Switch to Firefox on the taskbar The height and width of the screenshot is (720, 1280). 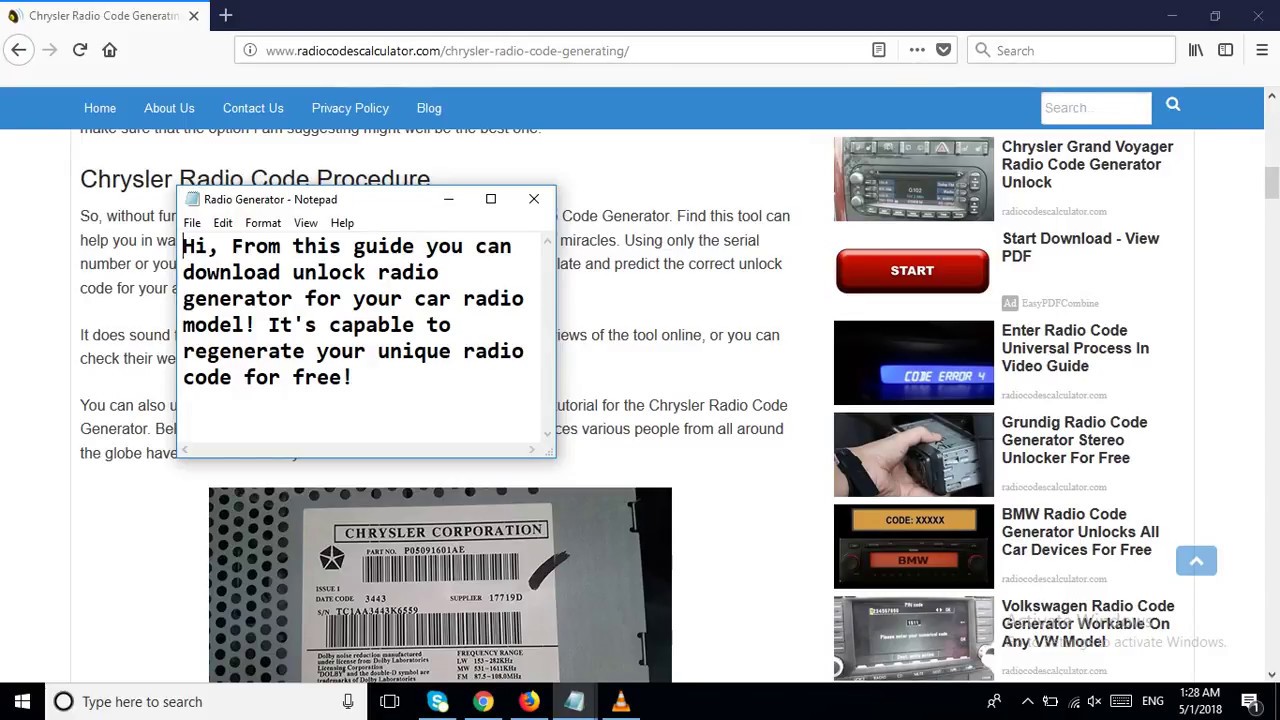(529, 702)
